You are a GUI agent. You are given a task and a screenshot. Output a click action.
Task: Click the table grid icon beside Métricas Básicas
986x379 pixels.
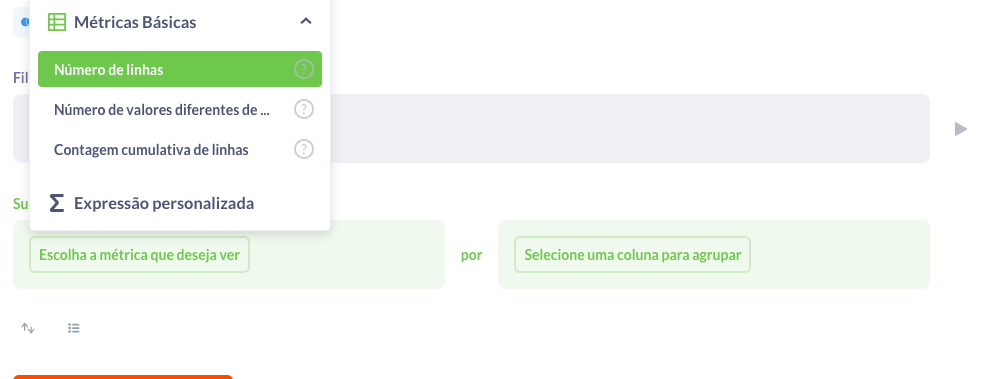[57, 22]
